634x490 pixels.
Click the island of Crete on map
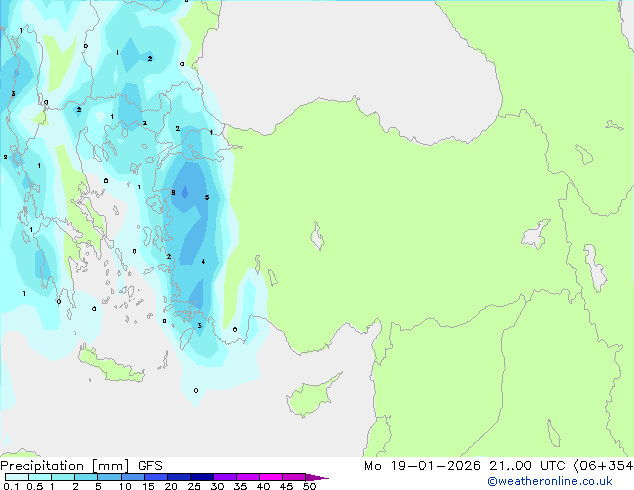[x=110, y=365]
